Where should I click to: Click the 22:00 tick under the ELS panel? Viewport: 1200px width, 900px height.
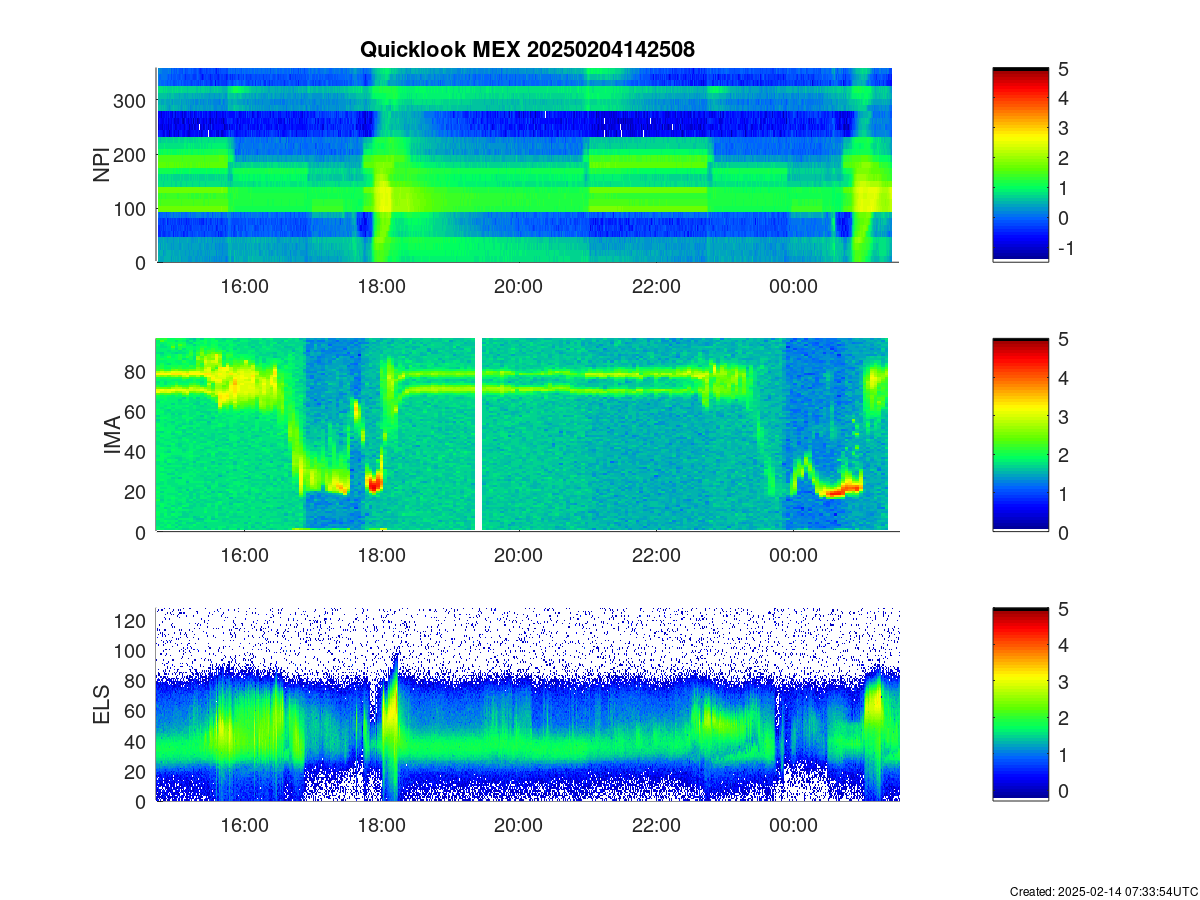(x=656, y=825)
